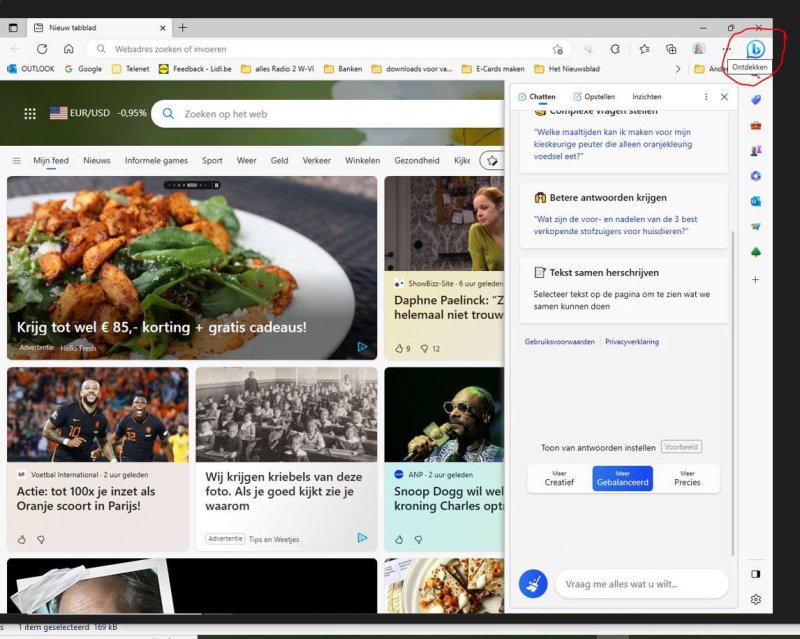The image size is (800, 639).
Task: Open the Outlook icon in Edge sidebar
Action: (x=756, y=201)
